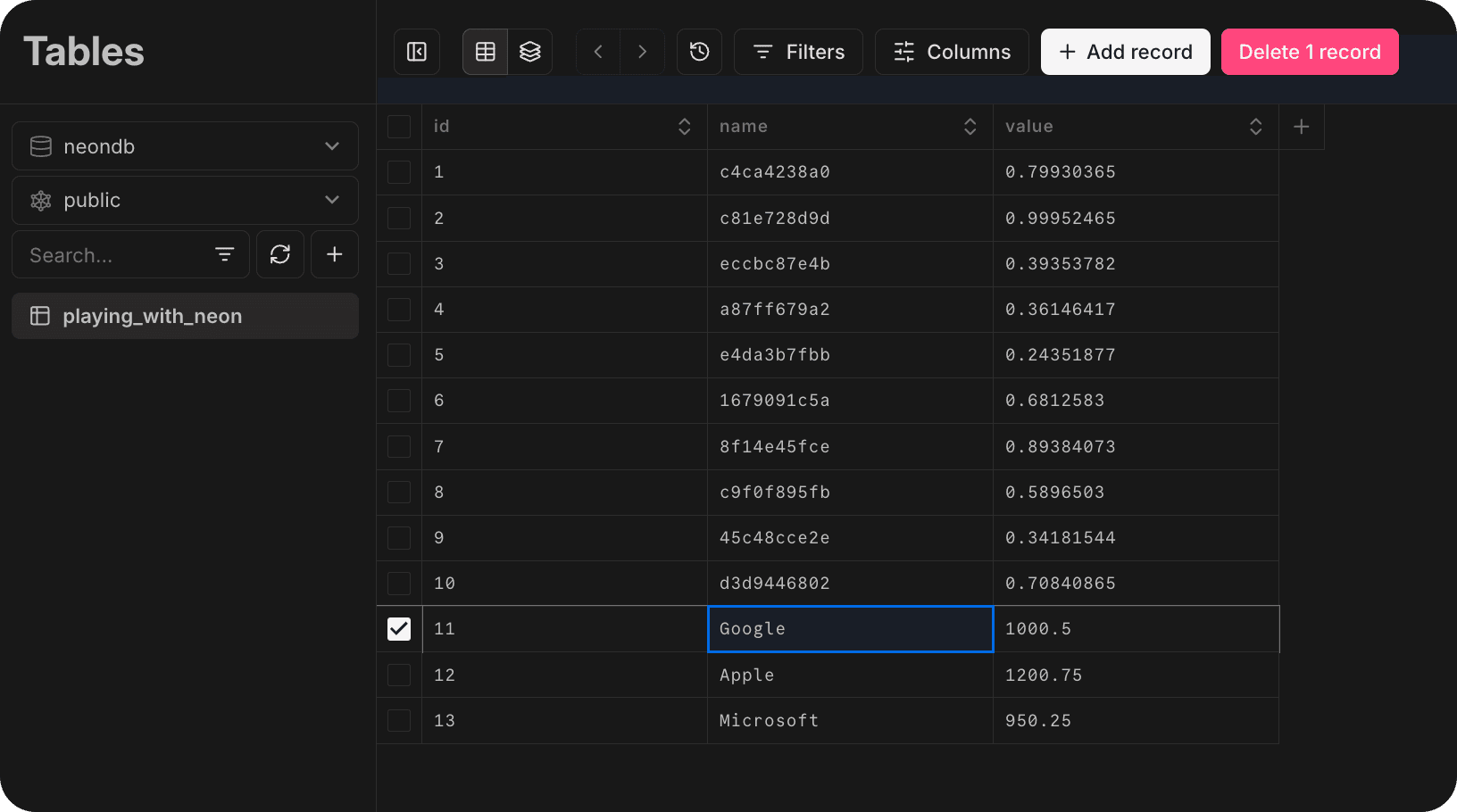Sort records by the name column
This screenshot has height=812, width=1457.
coord(970,126)
